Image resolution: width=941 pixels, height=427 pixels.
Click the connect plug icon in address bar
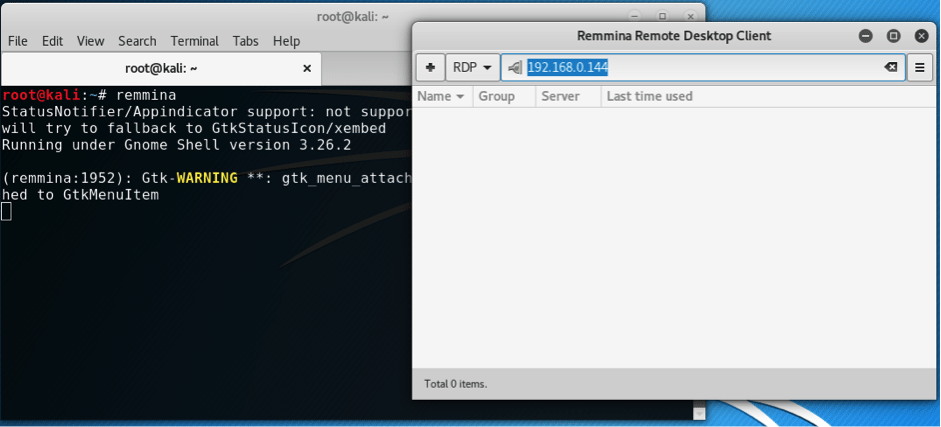514,67
